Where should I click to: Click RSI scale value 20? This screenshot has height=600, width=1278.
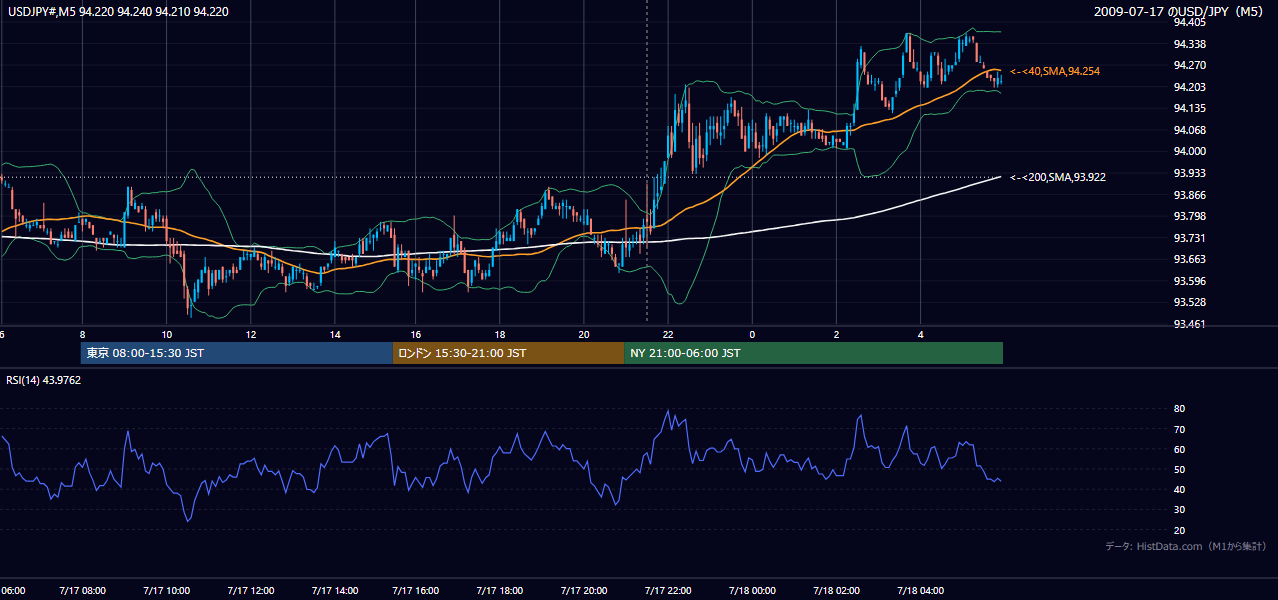coord(1180,530)
